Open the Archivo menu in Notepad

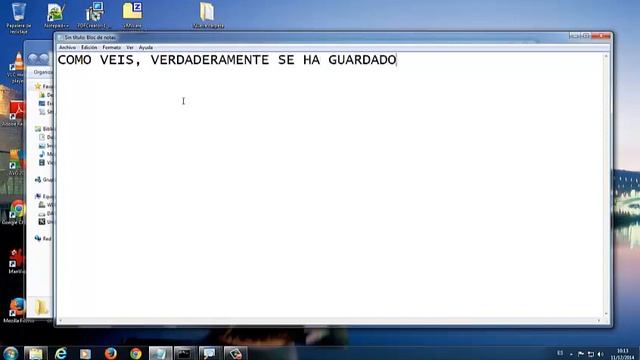(67, 47)
